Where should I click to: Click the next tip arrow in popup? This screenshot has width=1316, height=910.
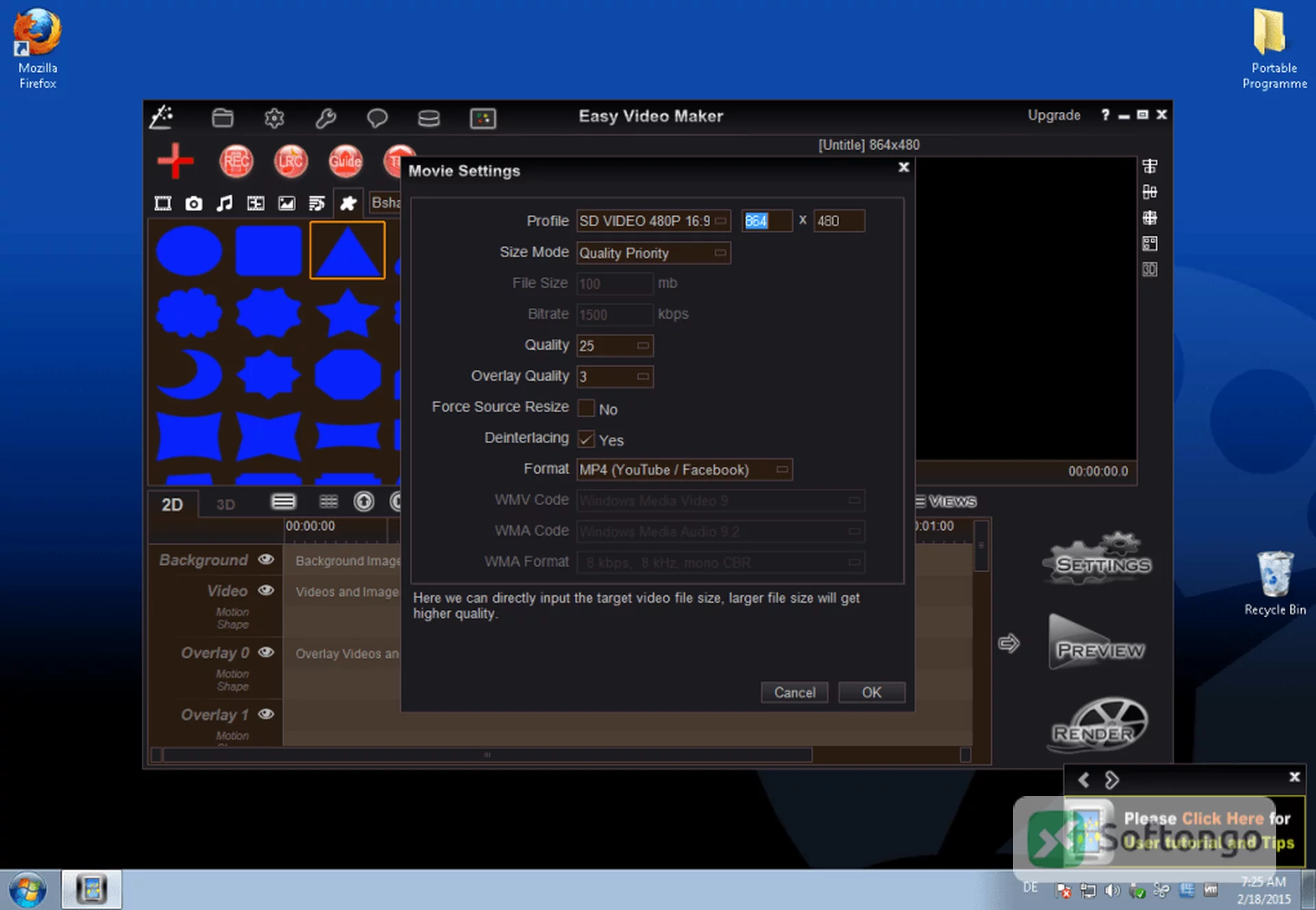(1112, 780)
